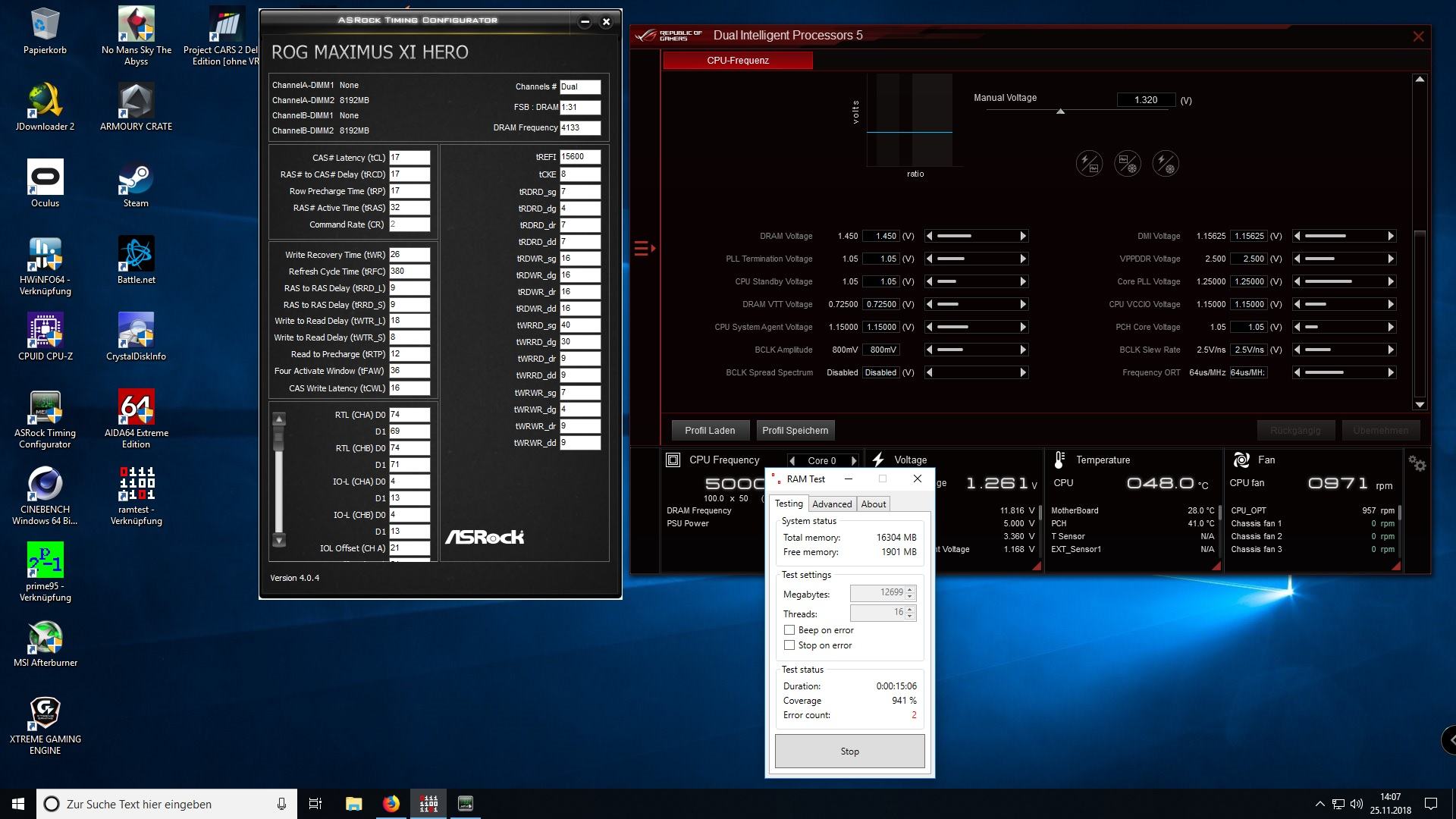Click the Windows Start button
This screenshot has width=1456, height=819.
click(18, 804)
